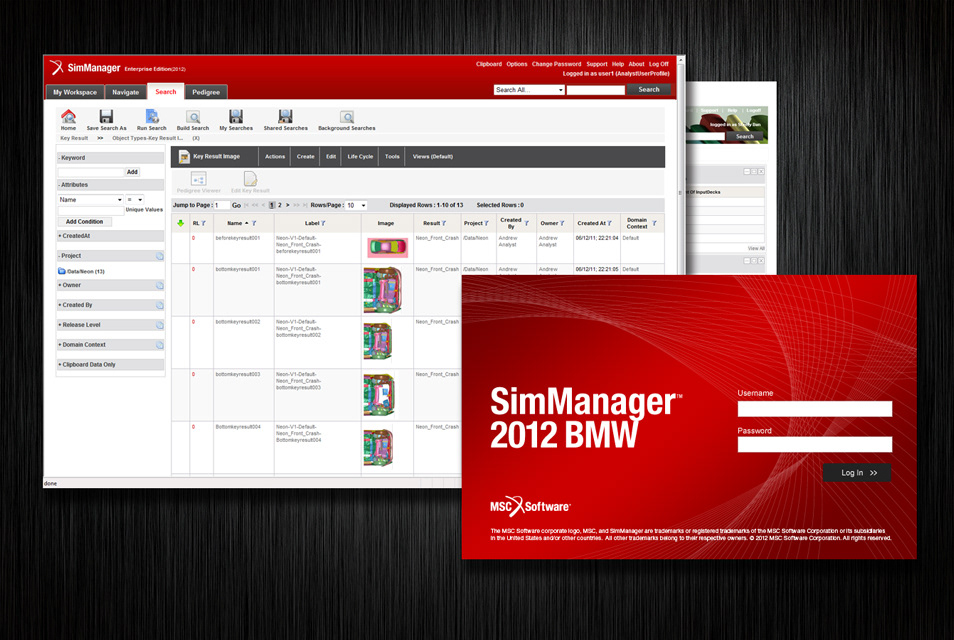Click the Log Off link

(x=658, y=64)
